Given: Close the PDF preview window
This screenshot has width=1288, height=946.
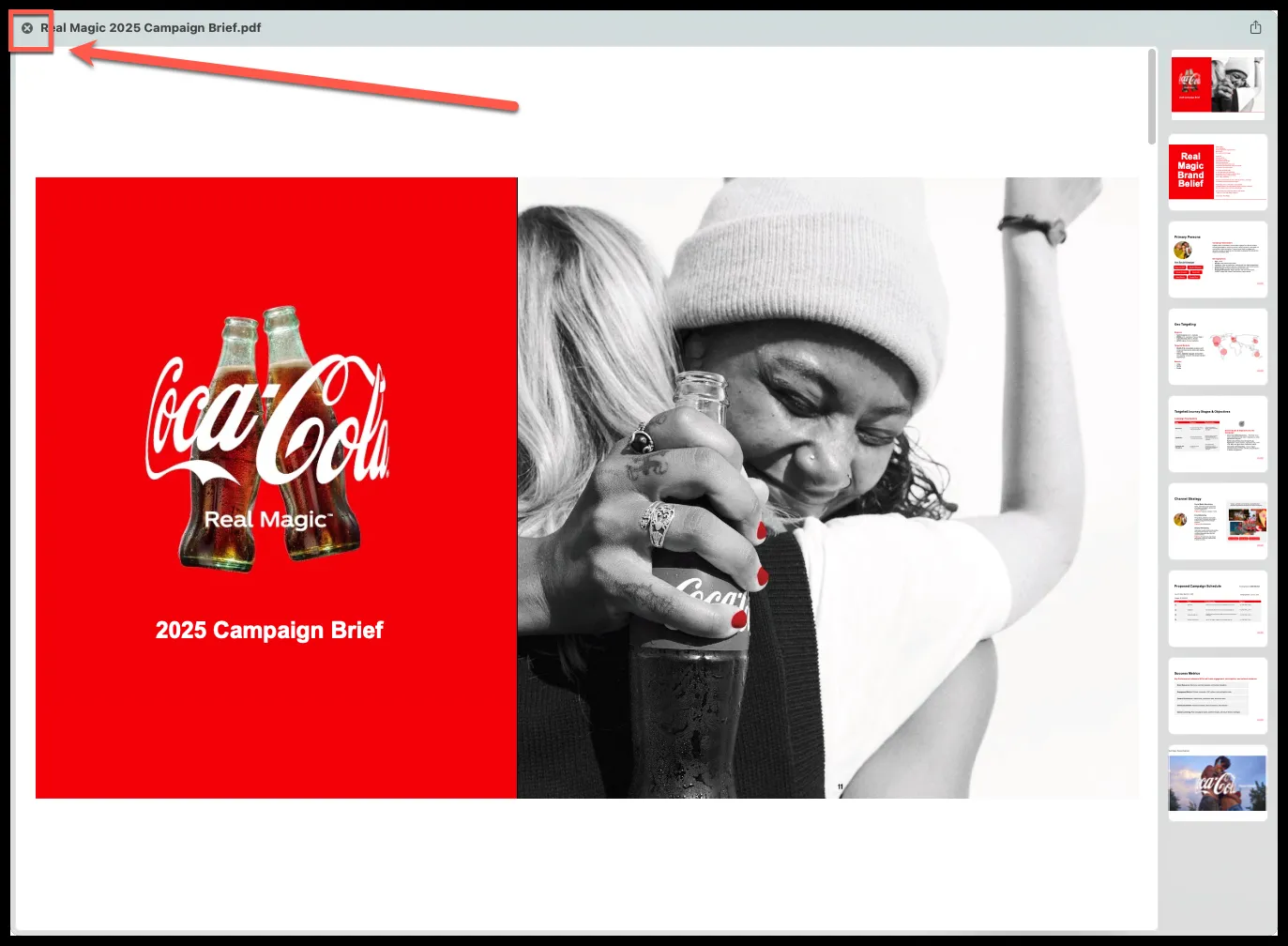Looking at the screenshot, I should (27, 28).
